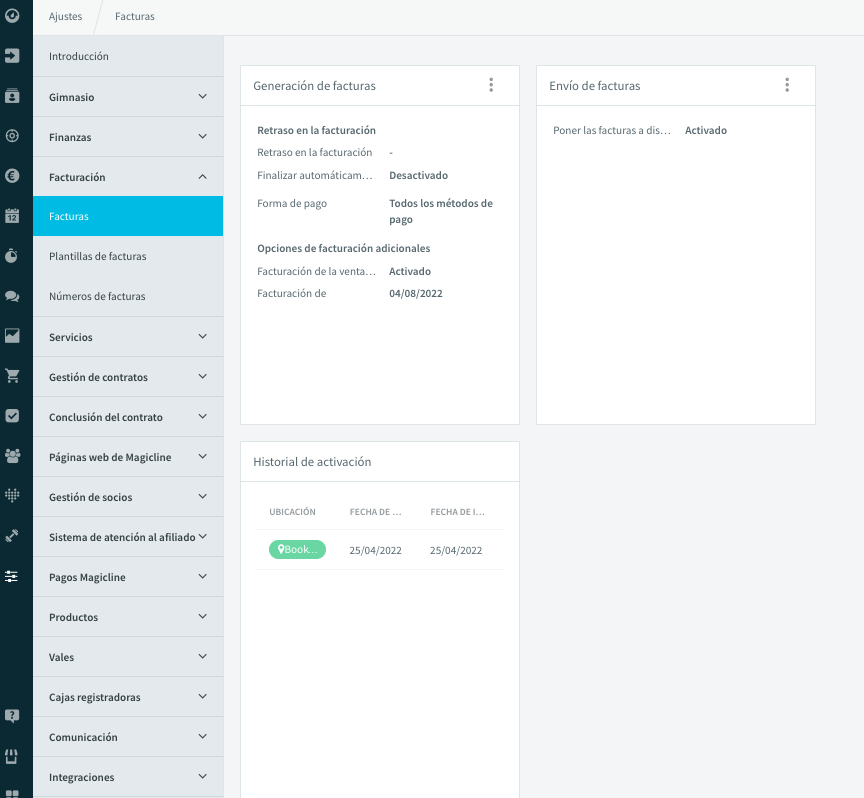Collapse the Facturación section

[x=128, y=177]
